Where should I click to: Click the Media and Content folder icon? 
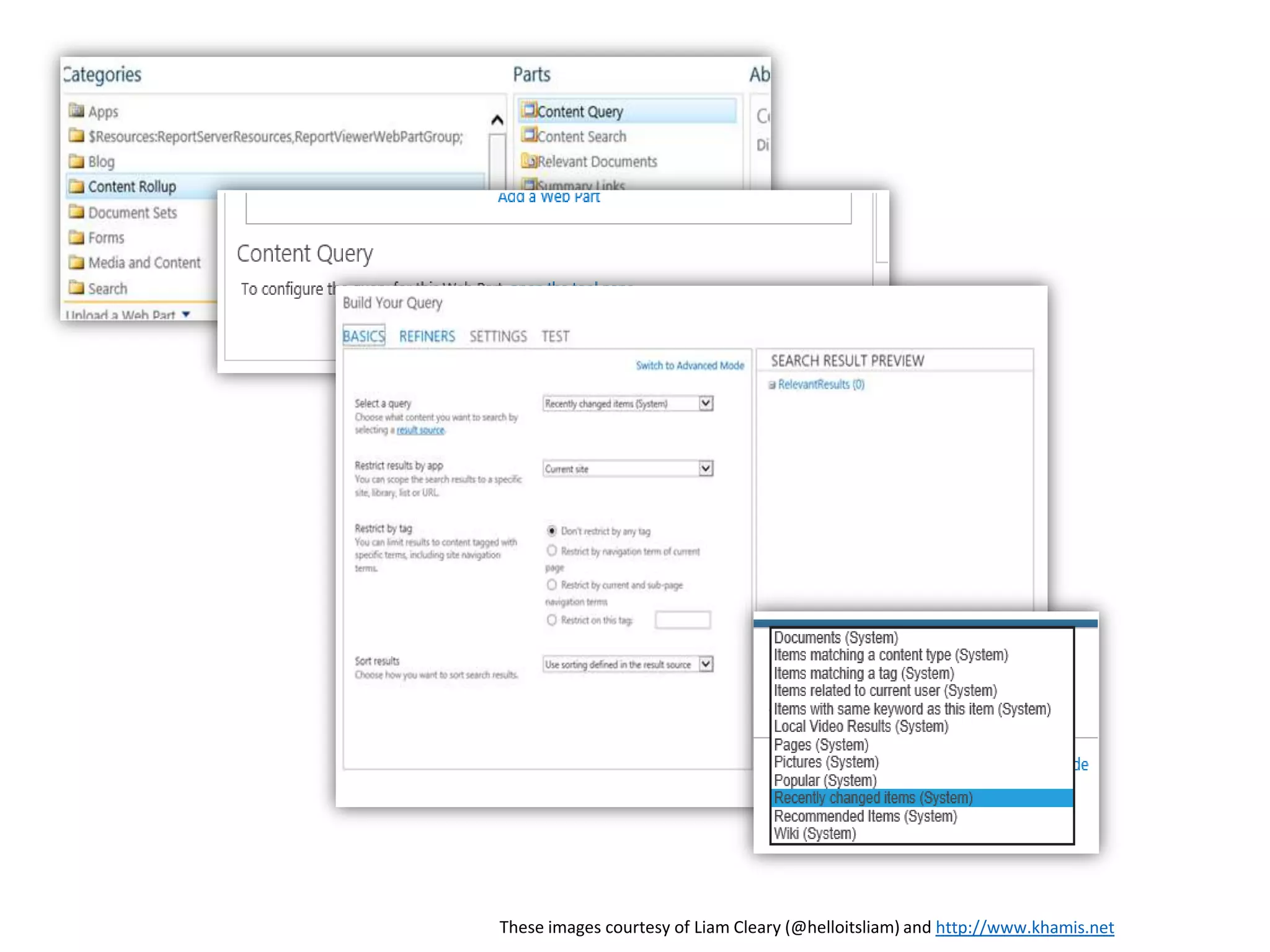tap(76, 262)
